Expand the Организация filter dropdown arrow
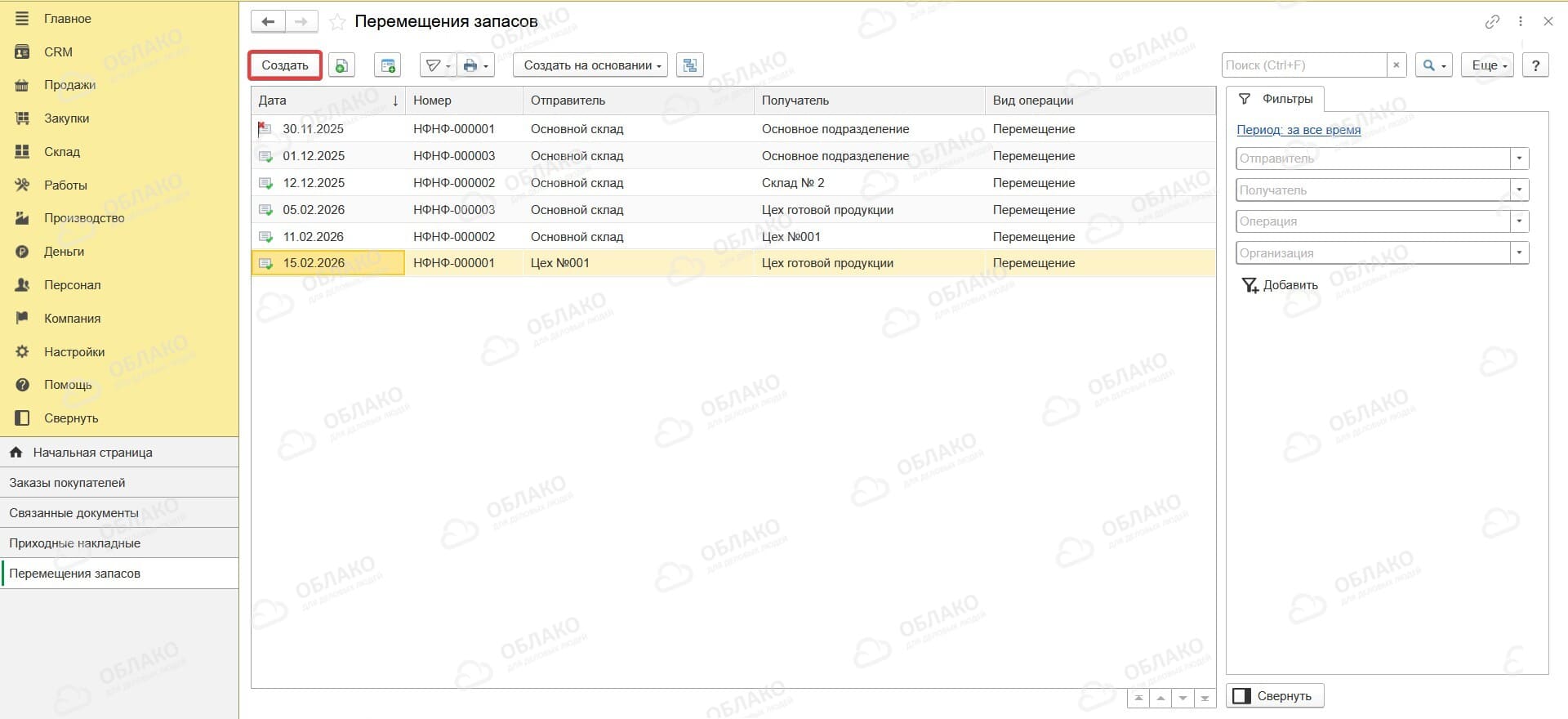1568x719 pixels. [x=1519, y=253]
